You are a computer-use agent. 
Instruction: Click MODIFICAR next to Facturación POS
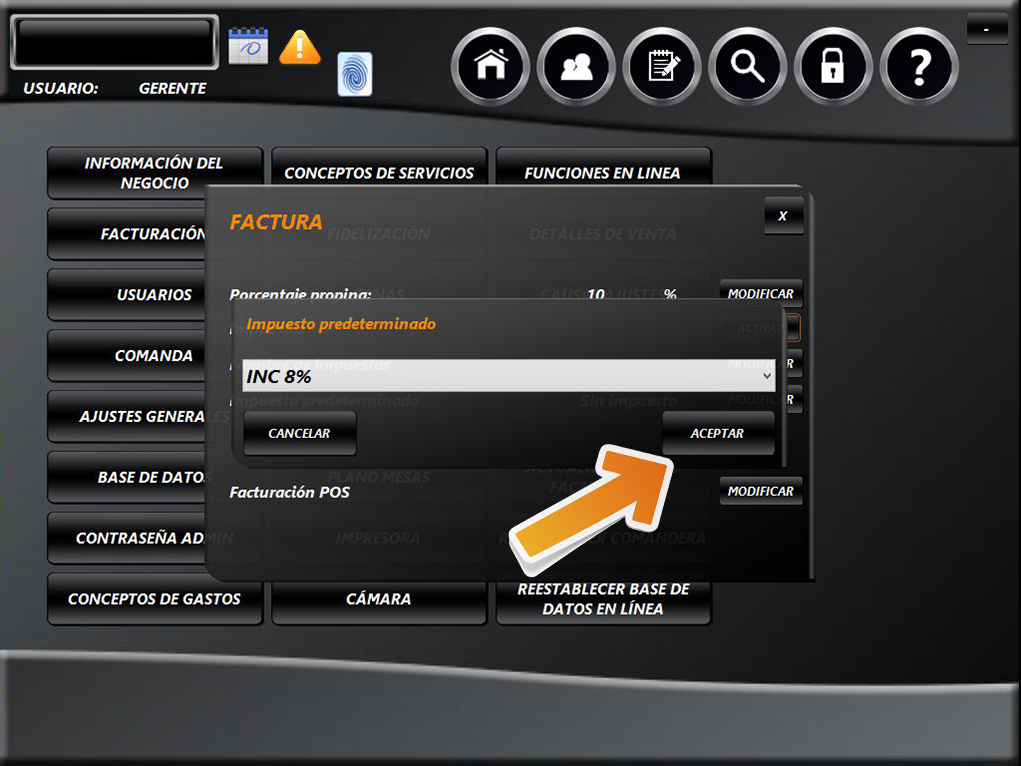(x=760, y=491)
